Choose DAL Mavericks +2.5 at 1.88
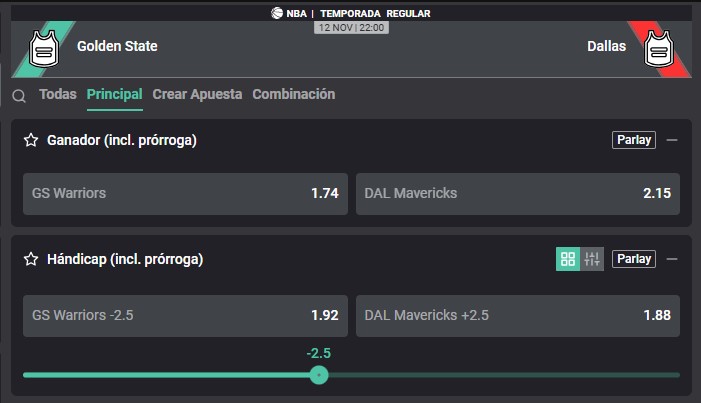Screen dimensions: 701x403 (x=518, y=316)
